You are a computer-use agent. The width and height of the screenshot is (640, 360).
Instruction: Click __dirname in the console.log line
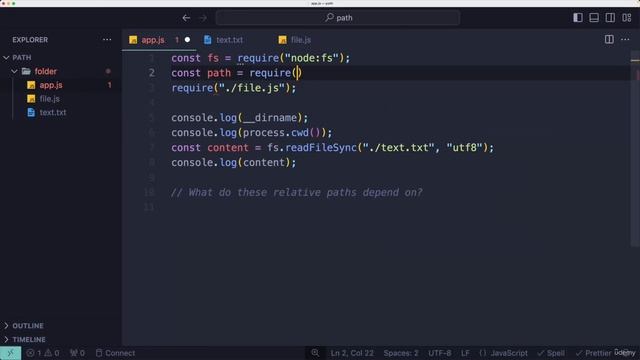[x=270, y=118]
